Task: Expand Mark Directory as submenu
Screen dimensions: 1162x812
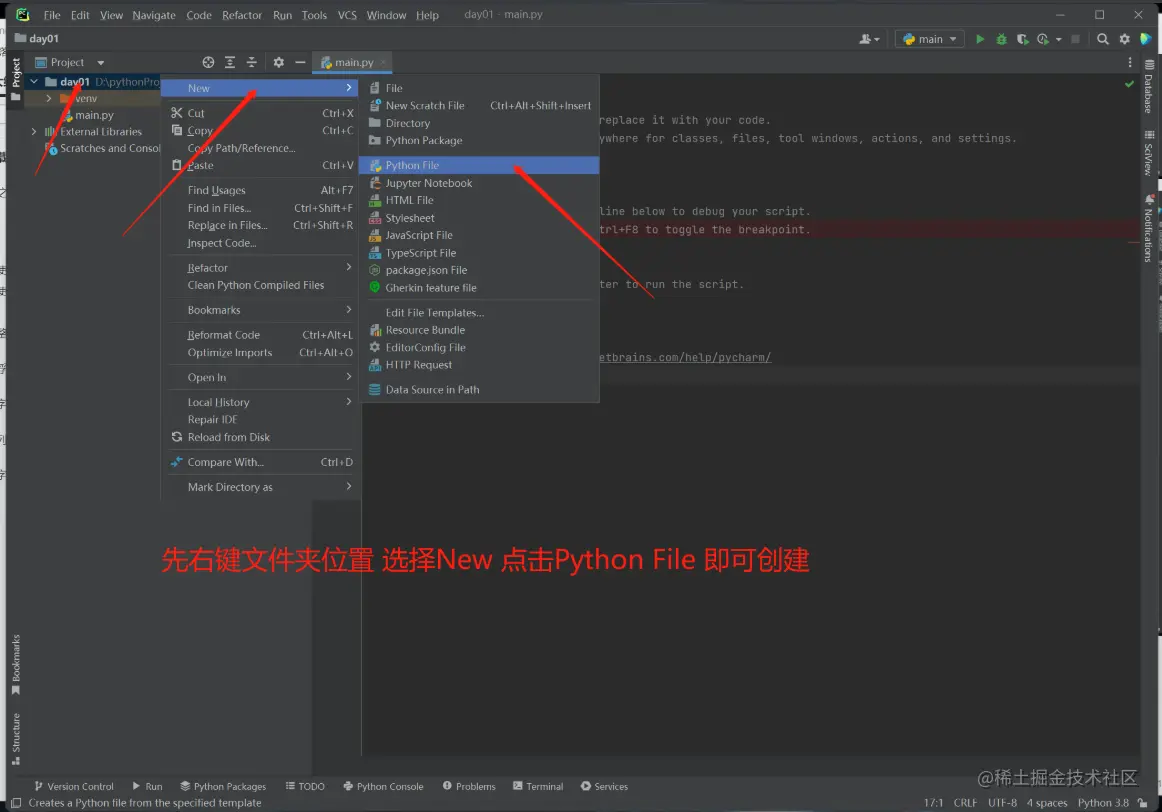Action: click(x=260, y=487)
